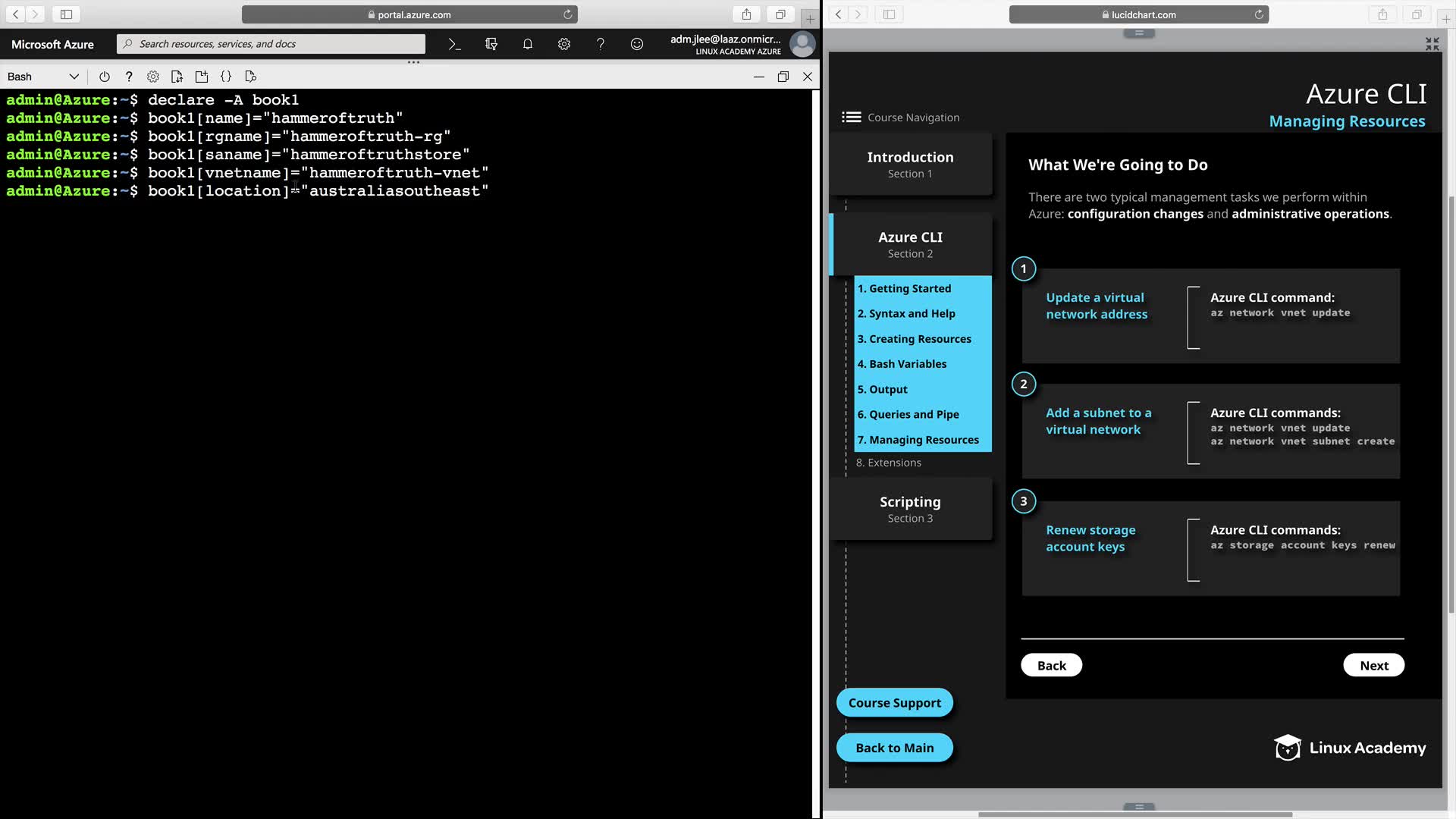Click Azure search resources input field

click(x=273, y=44)
